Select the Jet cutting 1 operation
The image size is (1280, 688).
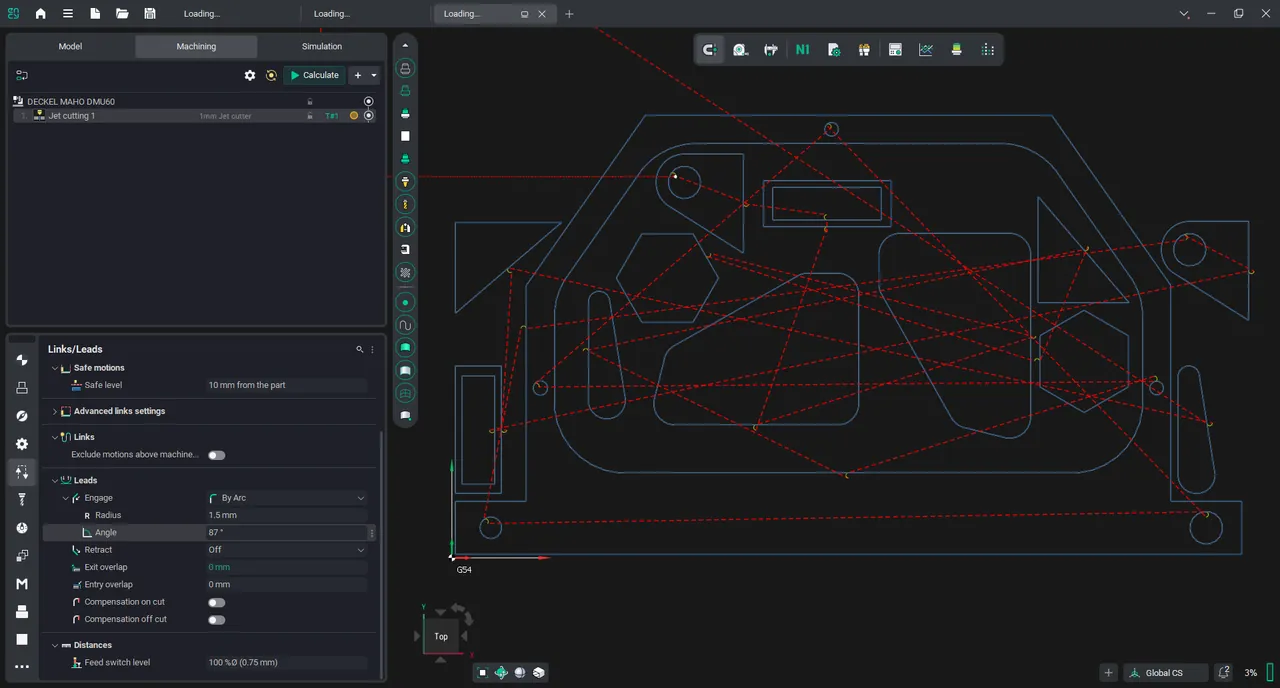(x=72, y=116)
